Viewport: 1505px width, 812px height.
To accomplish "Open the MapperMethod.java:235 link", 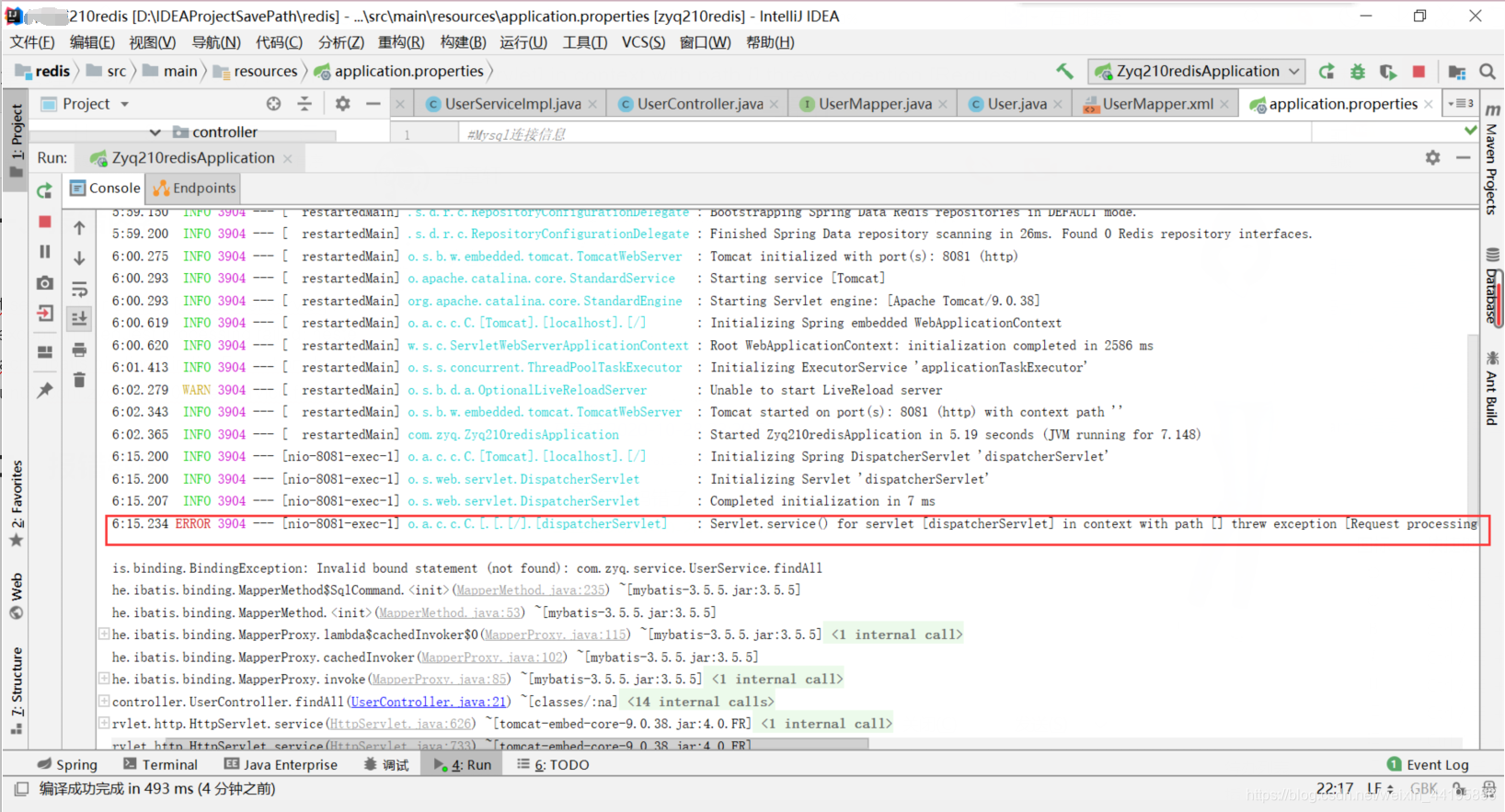I will coord(531,589).
